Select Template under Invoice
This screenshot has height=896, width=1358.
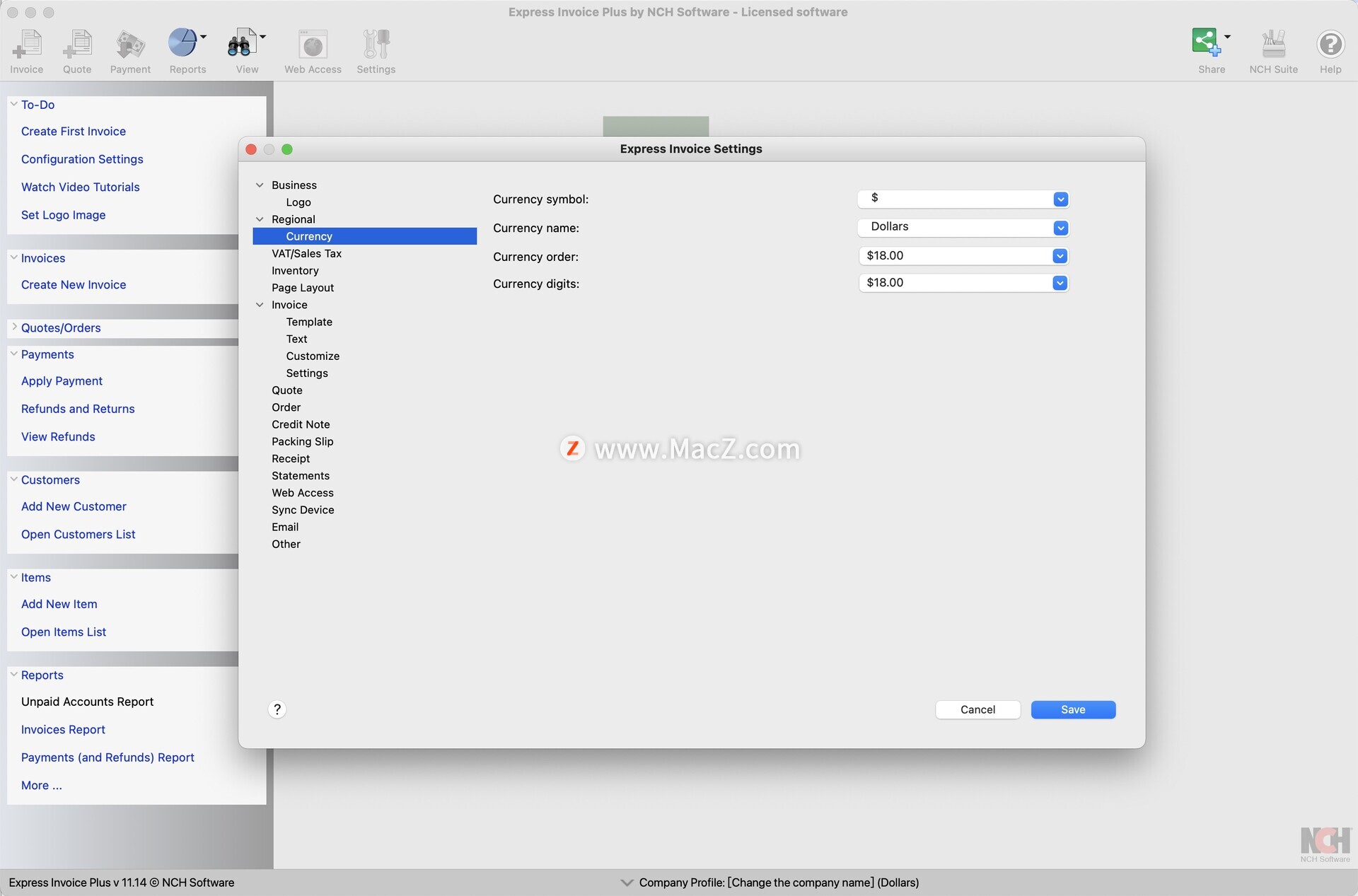[309, 322]
